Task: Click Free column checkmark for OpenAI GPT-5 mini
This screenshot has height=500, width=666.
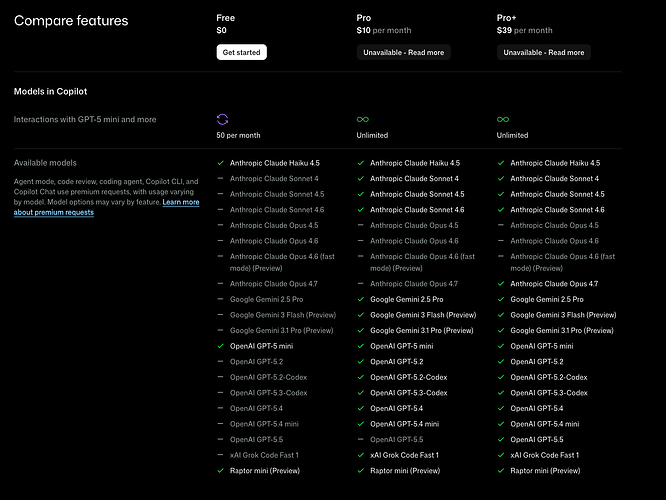Action: (x=220, y=346)
